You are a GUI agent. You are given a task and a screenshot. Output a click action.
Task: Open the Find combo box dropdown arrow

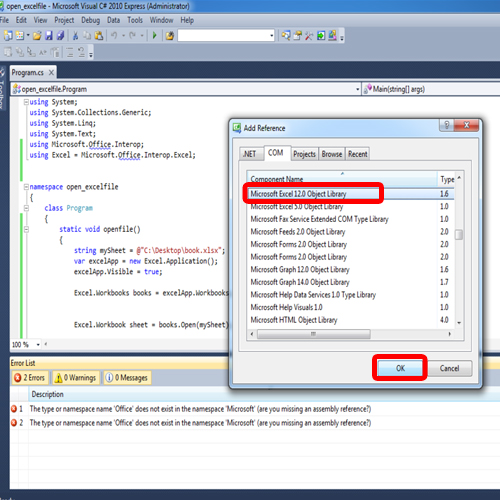[x=272, y=35]
